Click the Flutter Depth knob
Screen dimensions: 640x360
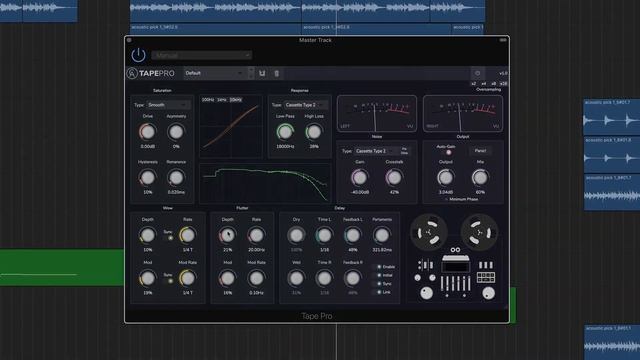click(x=227, y=235)
